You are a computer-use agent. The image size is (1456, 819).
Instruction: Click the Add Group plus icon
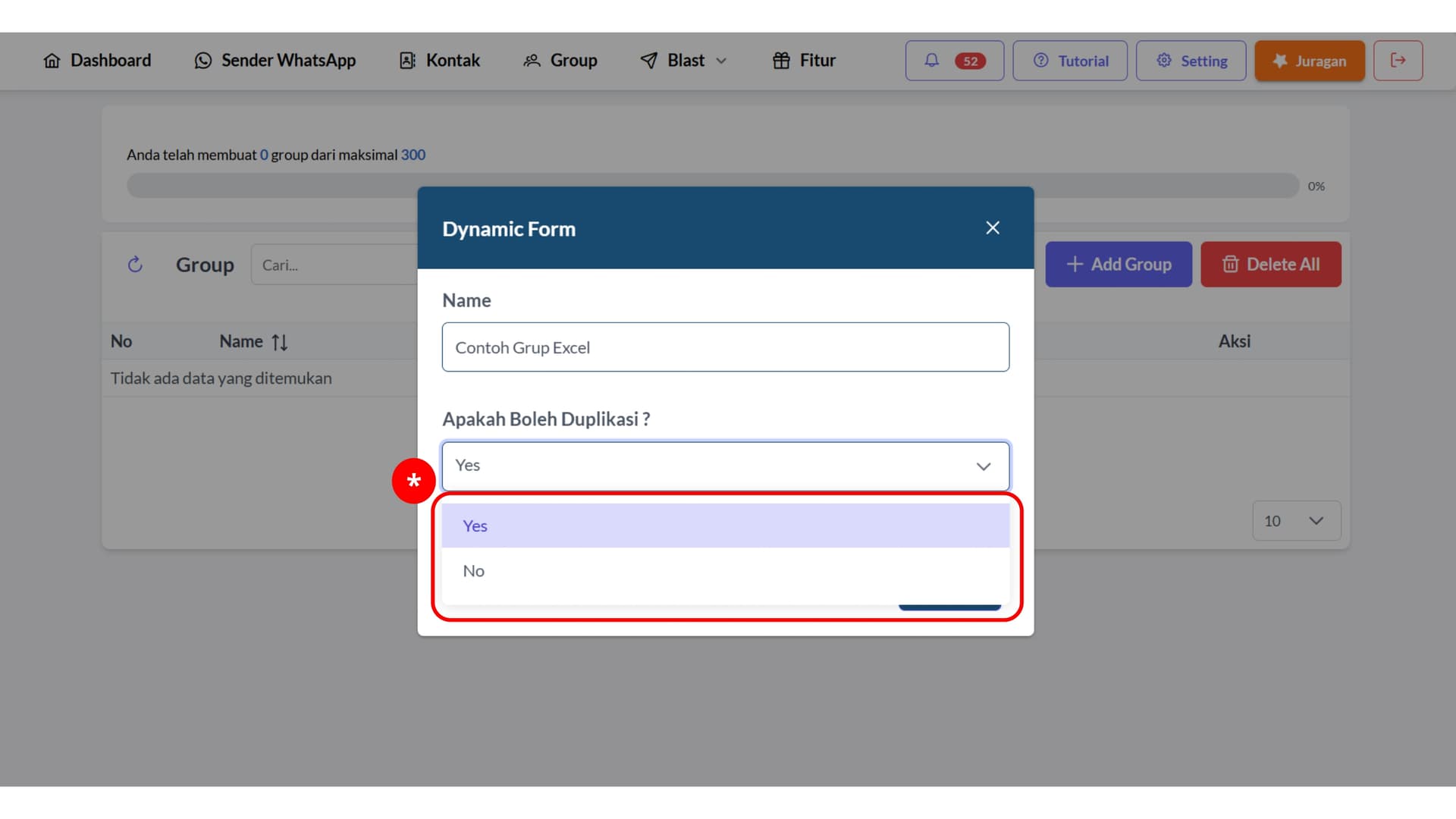point(1075,264)
